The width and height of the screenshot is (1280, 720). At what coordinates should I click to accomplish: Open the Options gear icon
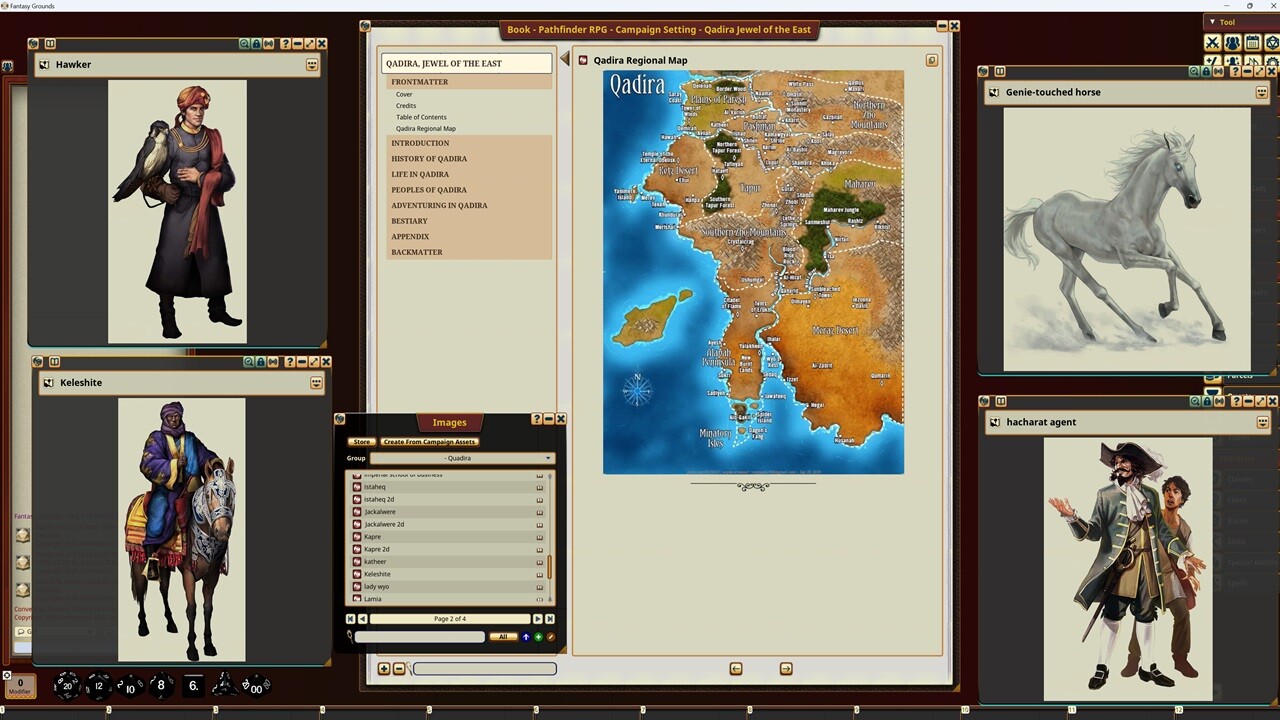tap(1270, 61)
